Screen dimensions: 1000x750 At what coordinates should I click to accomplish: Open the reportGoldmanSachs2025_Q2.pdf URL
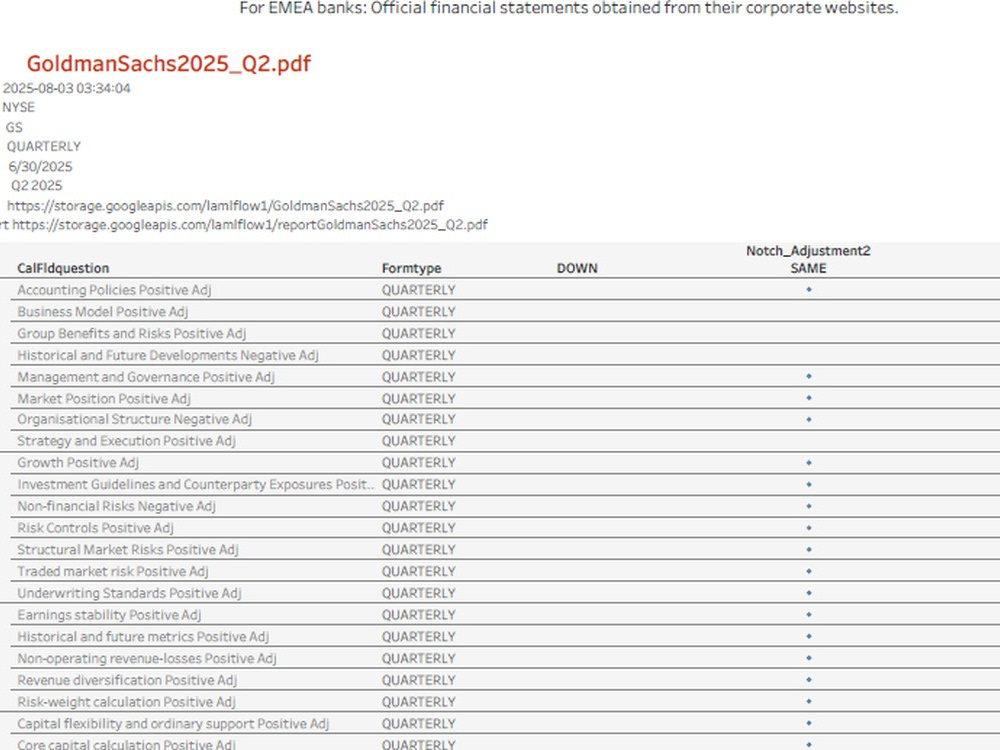click(250, 225)
